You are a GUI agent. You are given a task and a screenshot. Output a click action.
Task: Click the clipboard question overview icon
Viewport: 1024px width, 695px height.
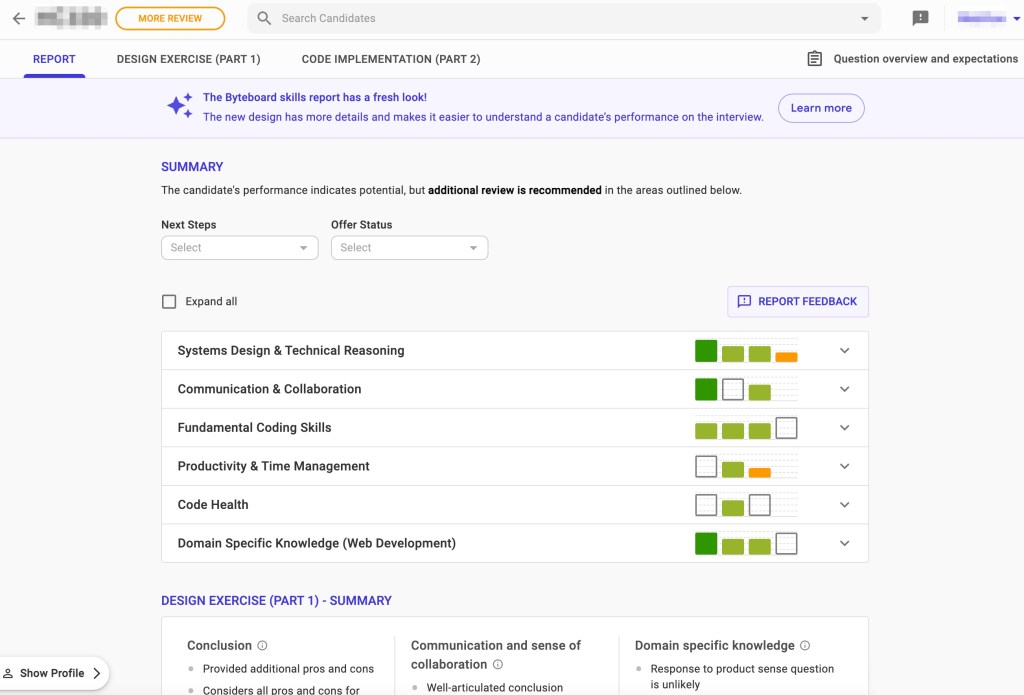coord(815,59)
